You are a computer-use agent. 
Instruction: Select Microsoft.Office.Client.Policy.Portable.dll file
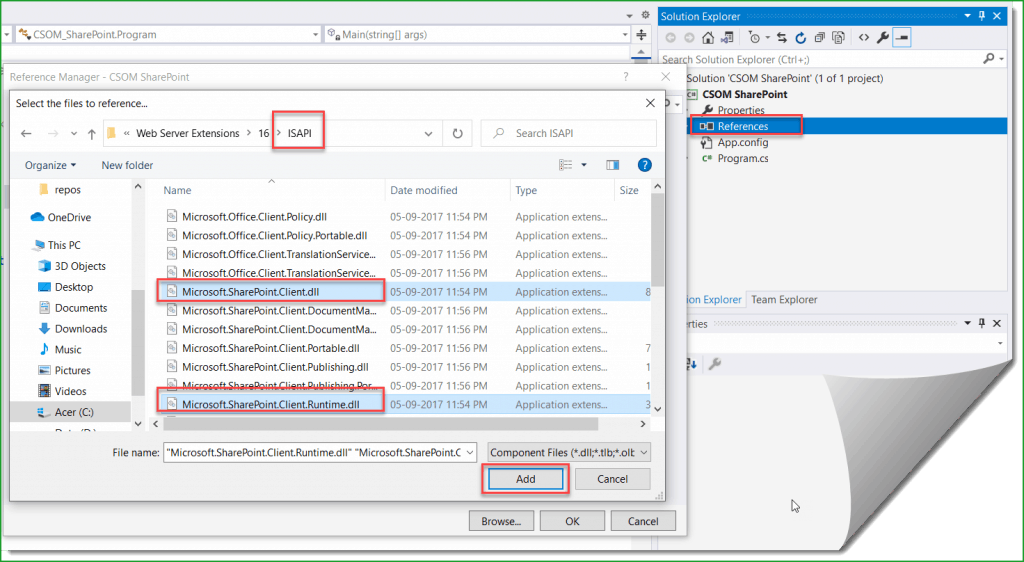click(274, 236)
